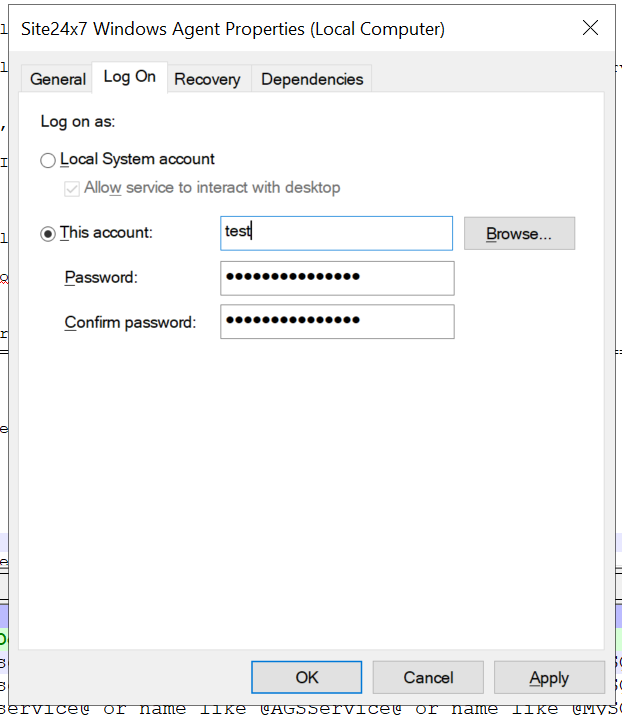The image size is (622, 715).
Task: Click the dialog title Site24x7 Windows Agent Properties
Action: (x=233, y=29)
